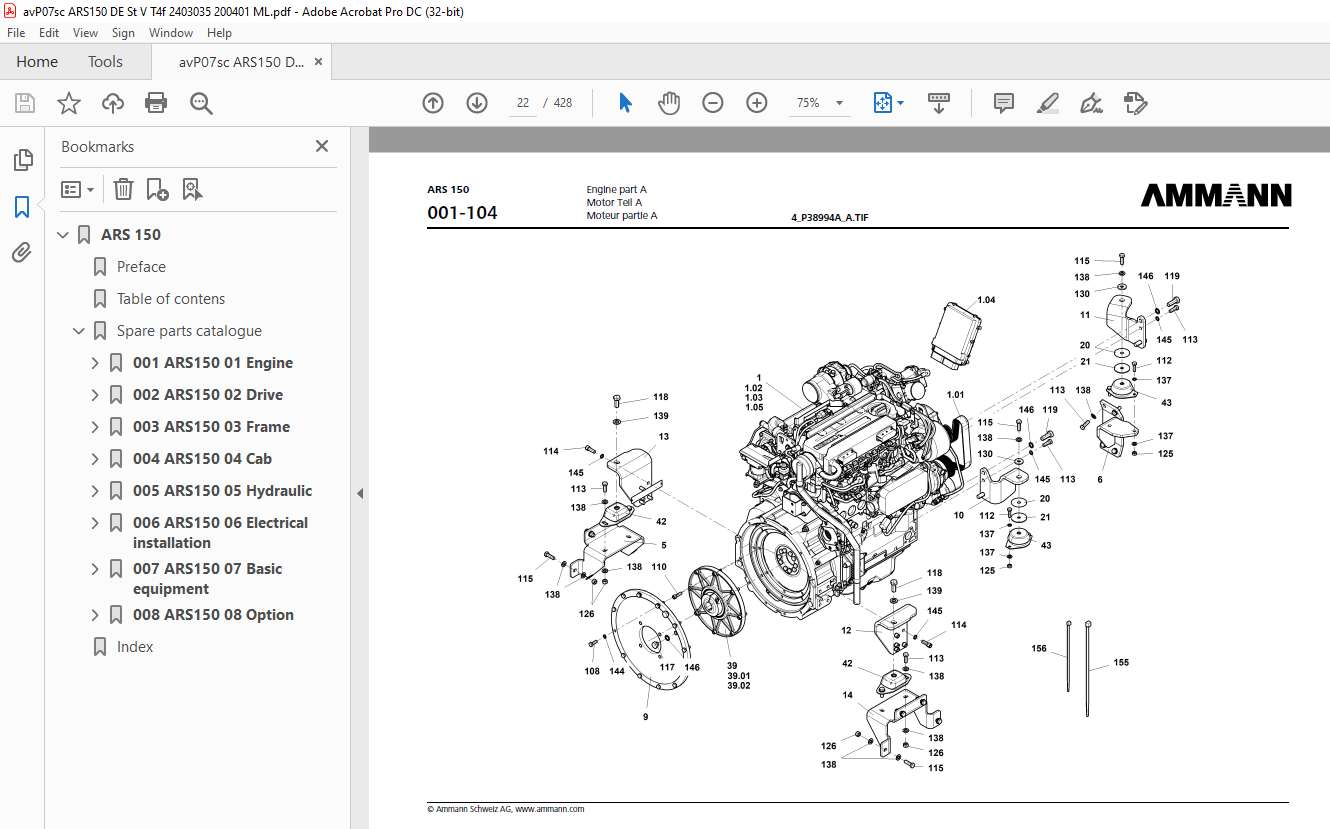Add a sticky note comment

tap(1004, 103)
